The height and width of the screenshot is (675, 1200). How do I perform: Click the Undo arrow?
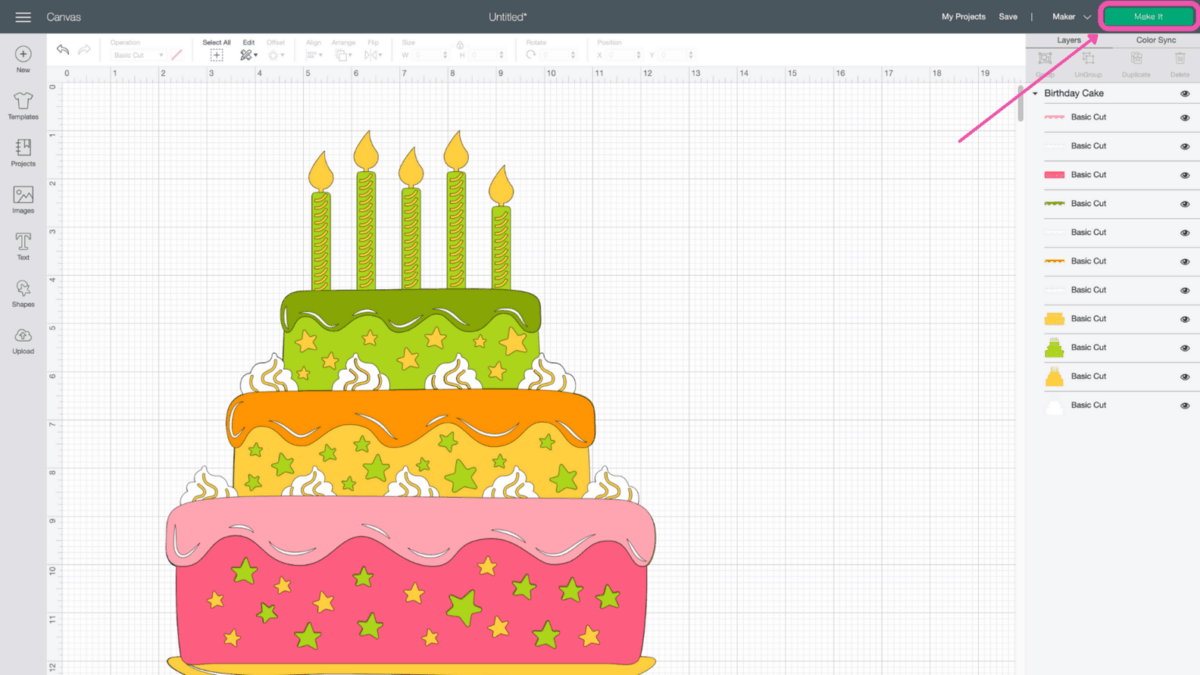(x=63, y=50)
